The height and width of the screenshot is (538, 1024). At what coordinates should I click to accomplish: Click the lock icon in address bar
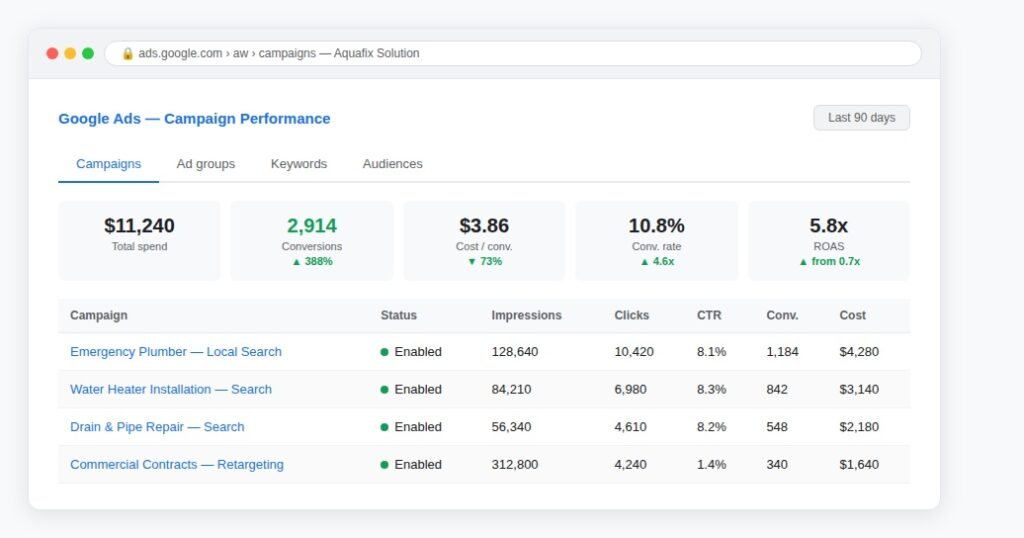[127, 54]
